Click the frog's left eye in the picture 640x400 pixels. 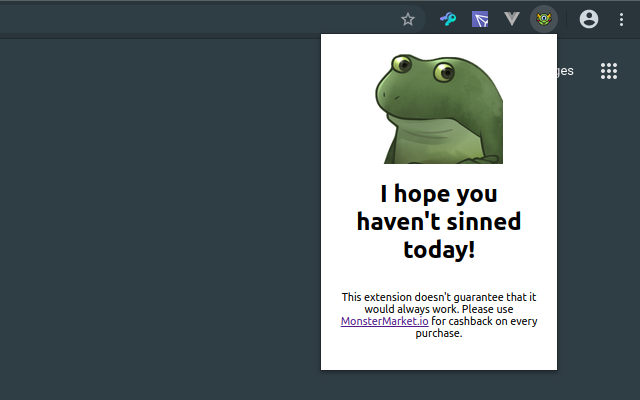402,66
